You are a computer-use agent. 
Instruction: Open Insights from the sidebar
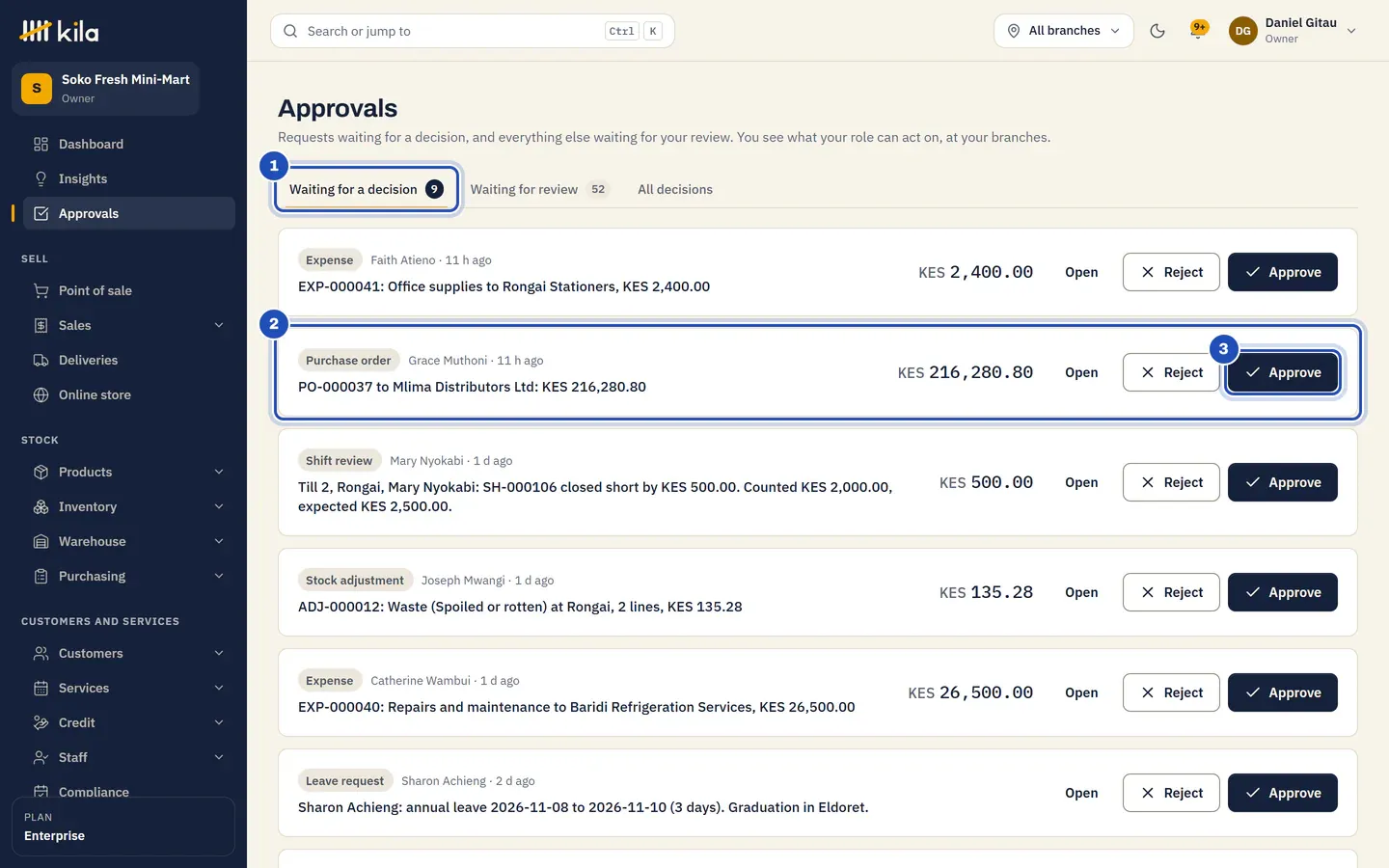point(128,178)
